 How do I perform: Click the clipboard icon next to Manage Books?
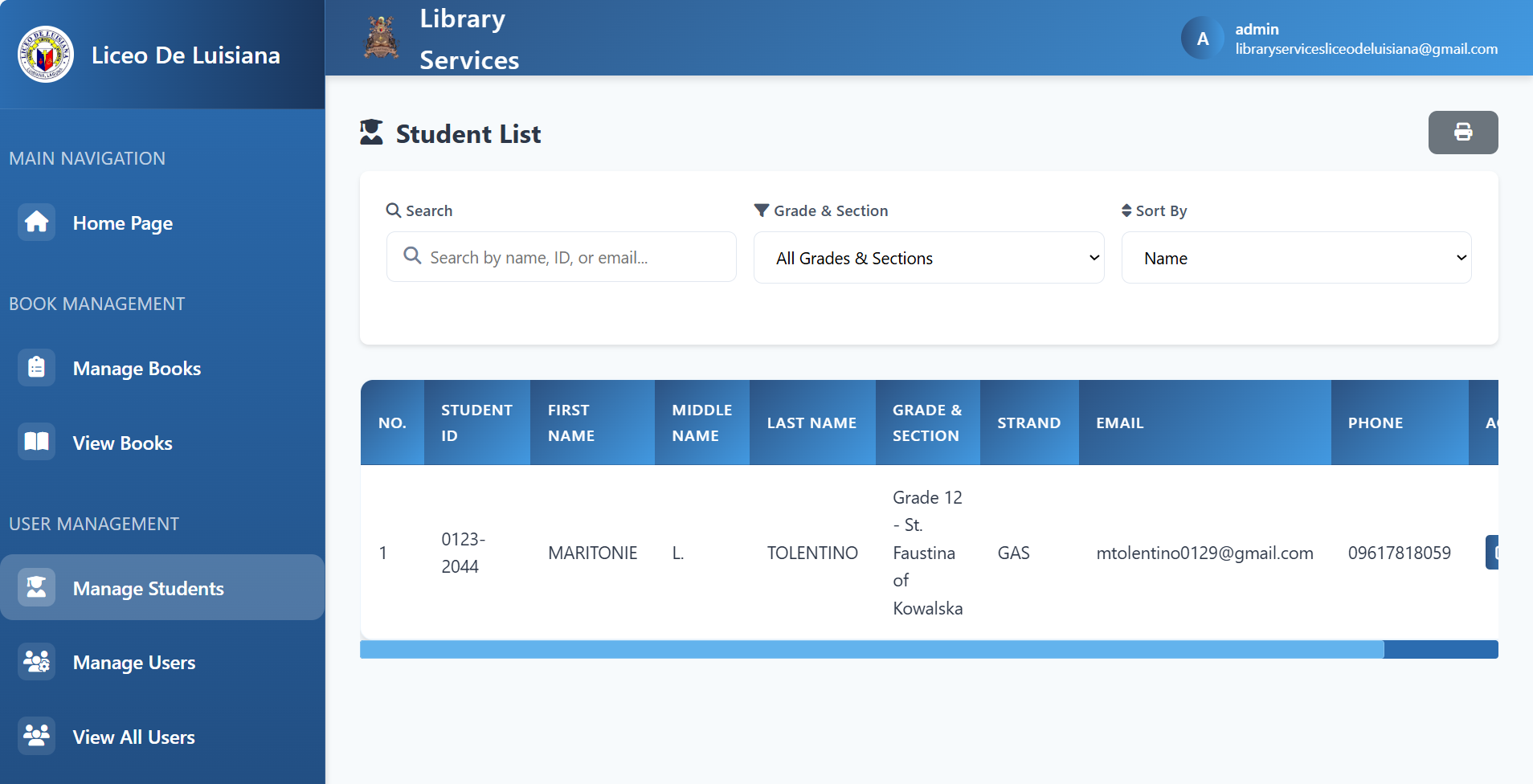(36, 367)
